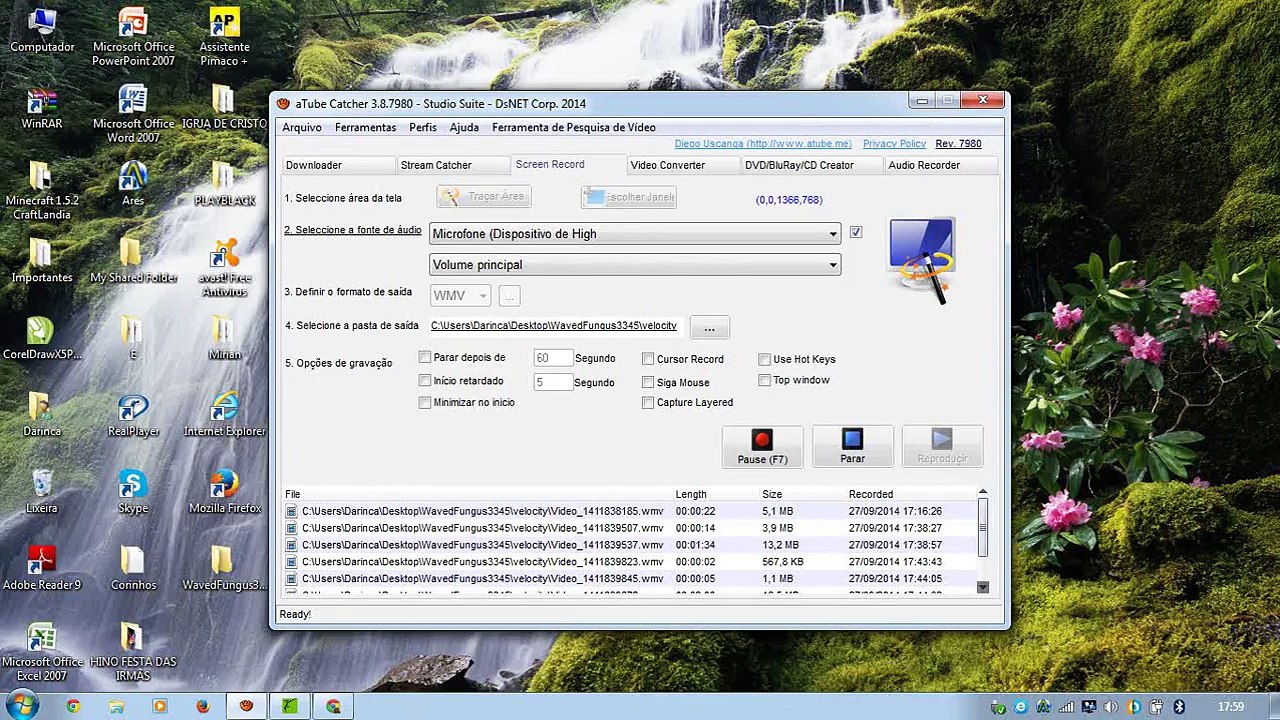Click the Início retardado seconds field
This screenshot has height=720, width=1280.
point(553,382)
